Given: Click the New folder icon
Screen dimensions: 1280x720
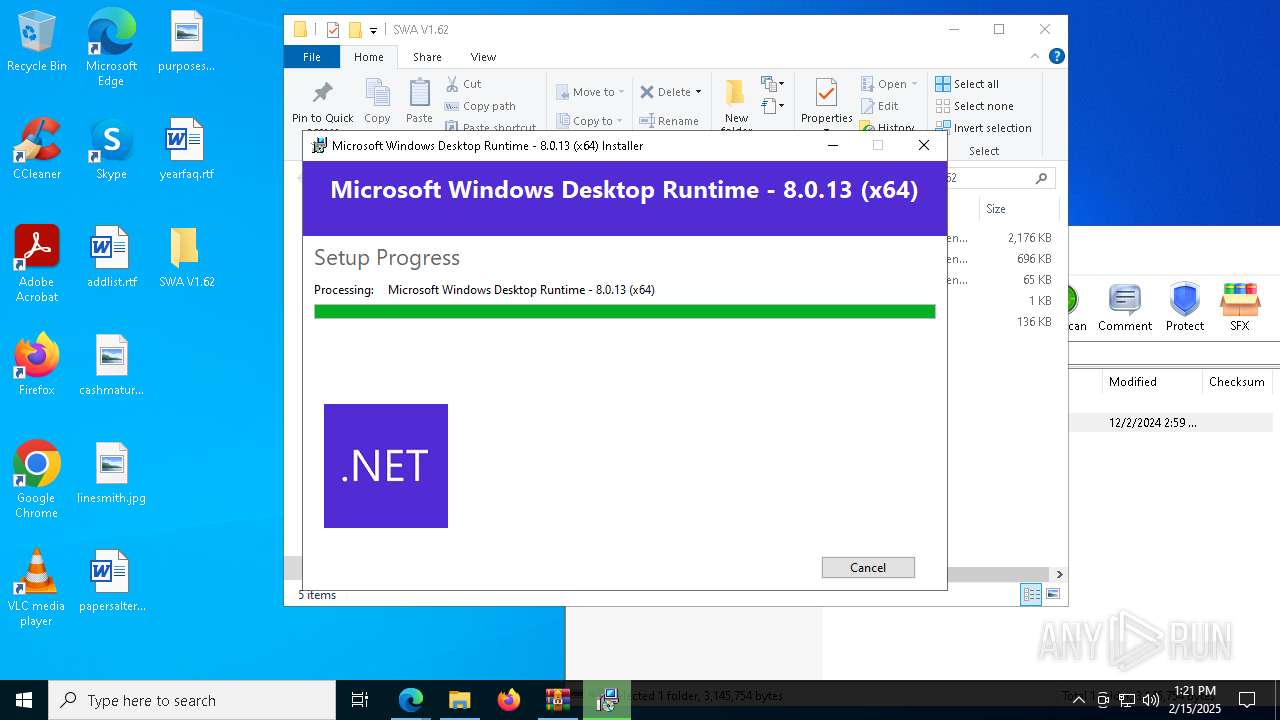Looking at the screenshot, I should [x=736, y=93].
